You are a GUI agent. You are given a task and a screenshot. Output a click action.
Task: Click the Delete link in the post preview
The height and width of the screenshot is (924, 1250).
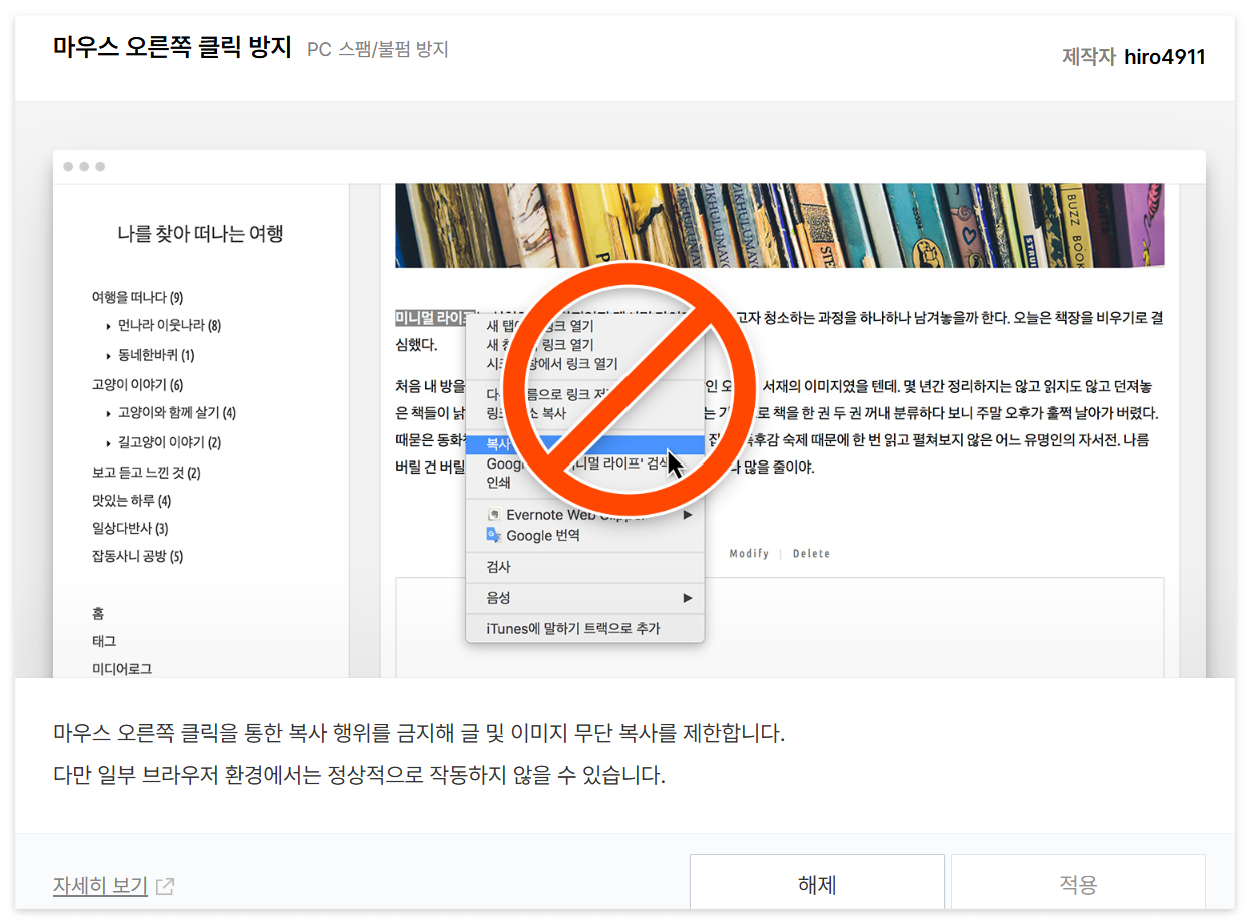pyautogui.click(x=811, y=553)
